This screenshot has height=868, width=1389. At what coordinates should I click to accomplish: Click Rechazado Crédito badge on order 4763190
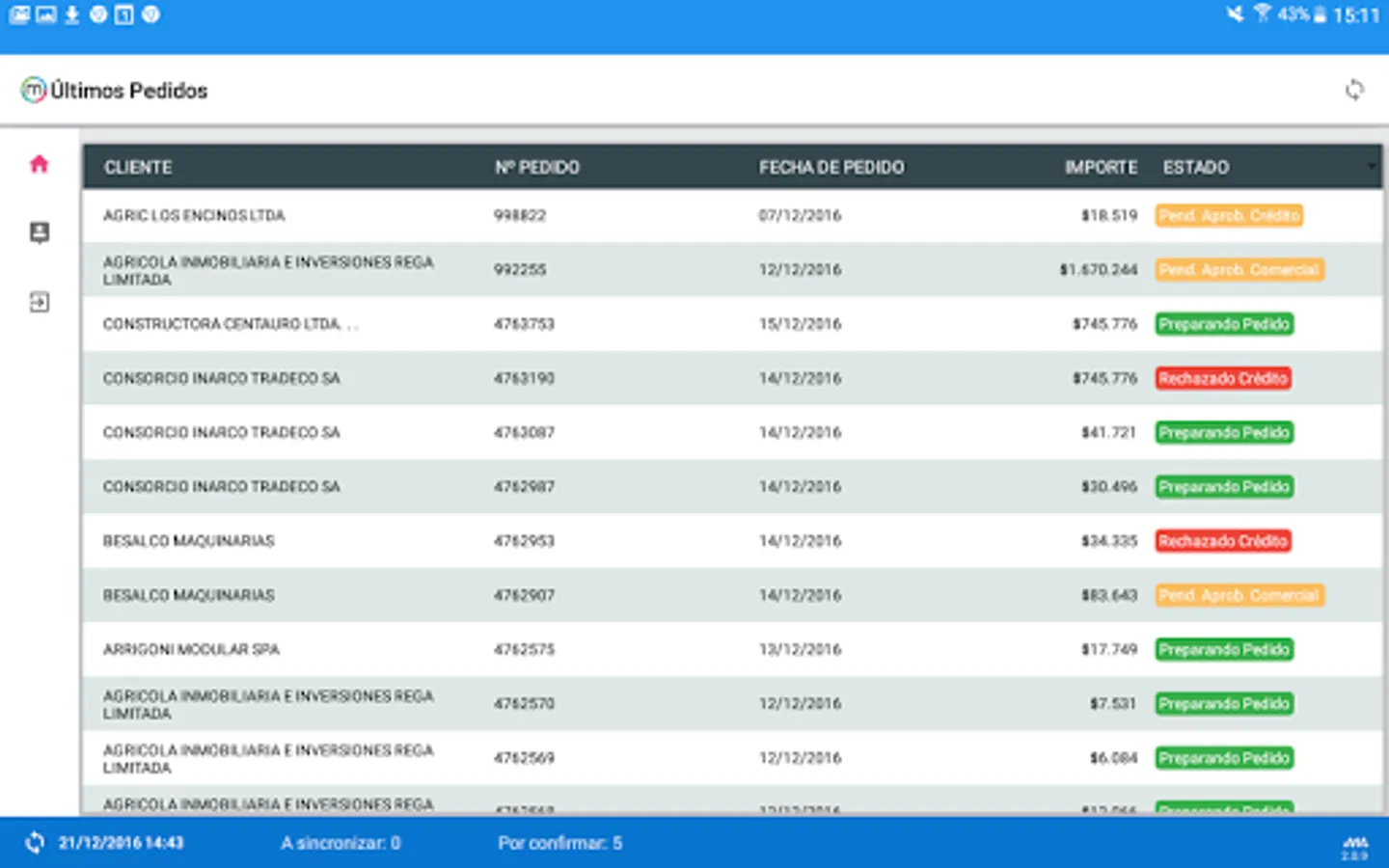pyautogui.click(x=1223, y=378)
